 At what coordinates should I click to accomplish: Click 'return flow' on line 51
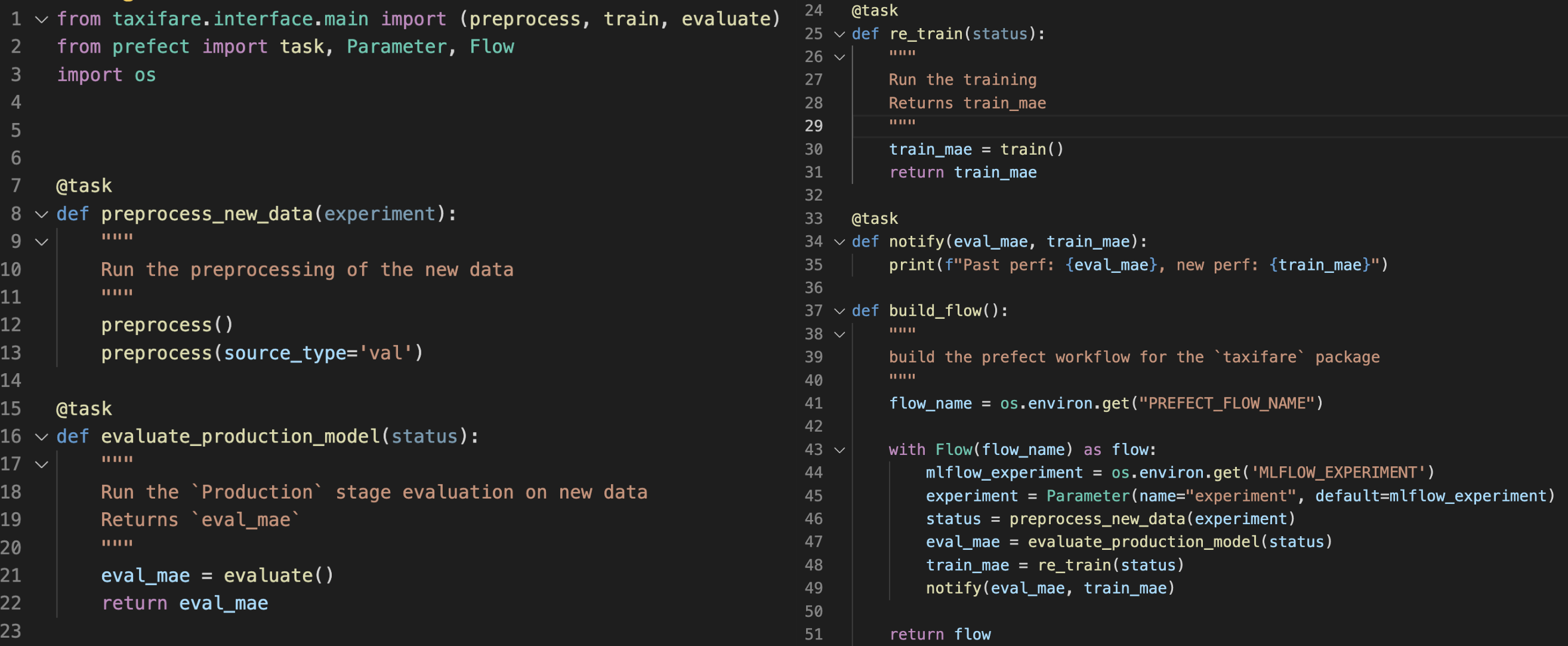pos(940,635)
